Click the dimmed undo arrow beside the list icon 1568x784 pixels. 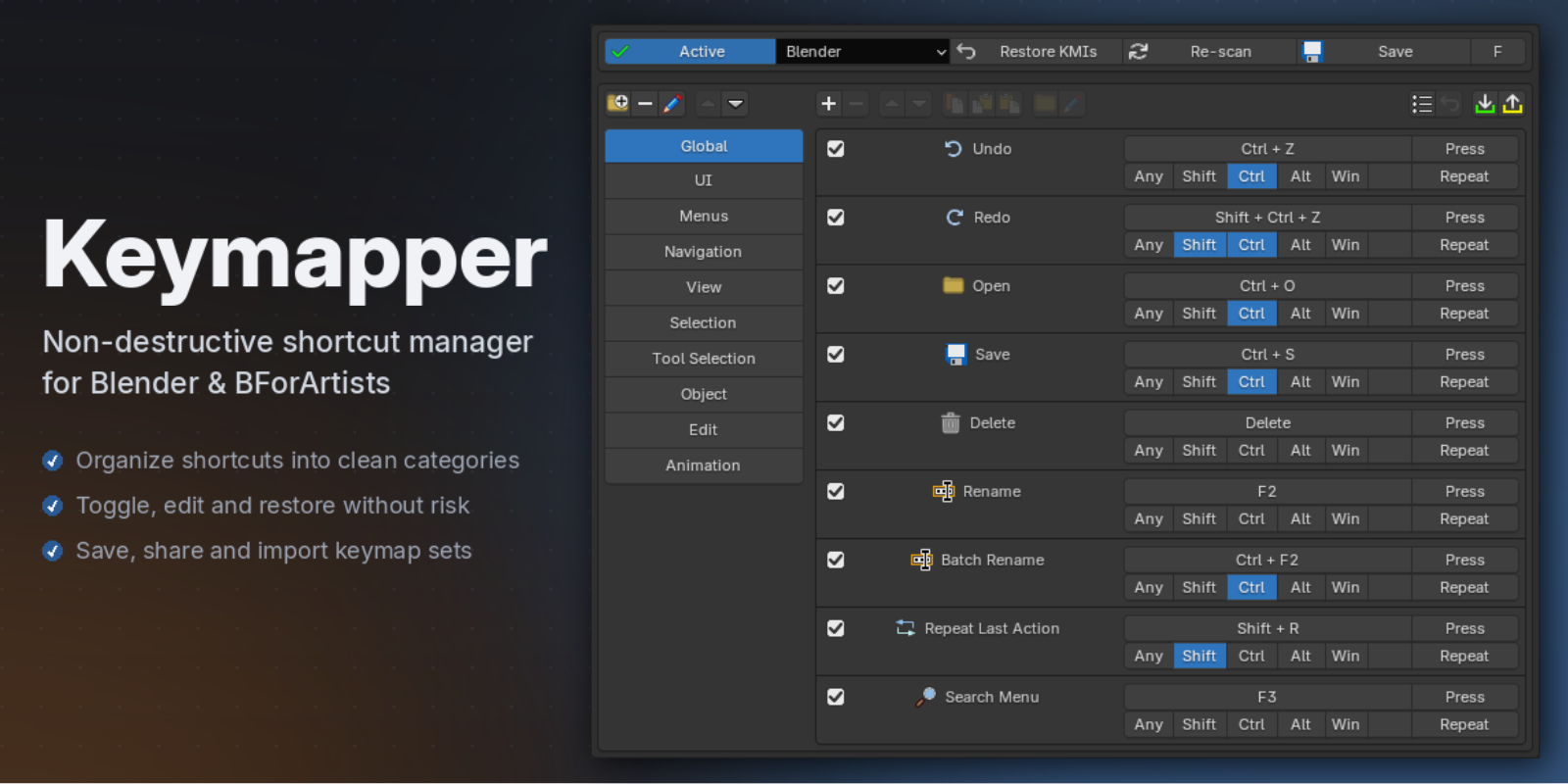(1450, 104)
